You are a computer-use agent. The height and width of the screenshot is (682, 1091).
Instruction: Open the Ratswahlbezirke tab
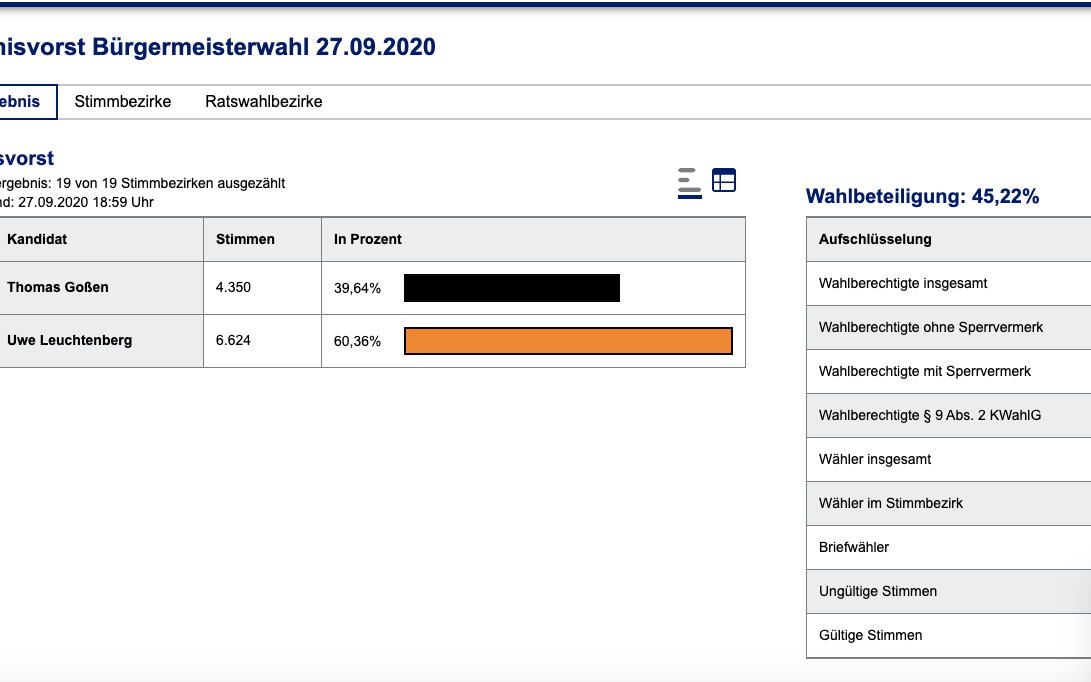click(264, 102)
